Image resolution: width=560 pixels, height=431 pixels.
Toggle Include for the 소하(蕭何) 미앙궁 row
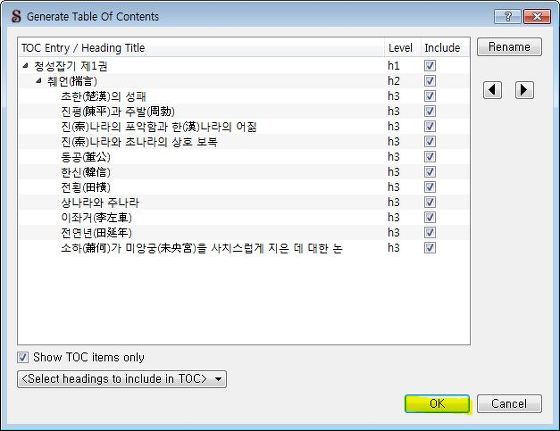[x=430, y=248]
